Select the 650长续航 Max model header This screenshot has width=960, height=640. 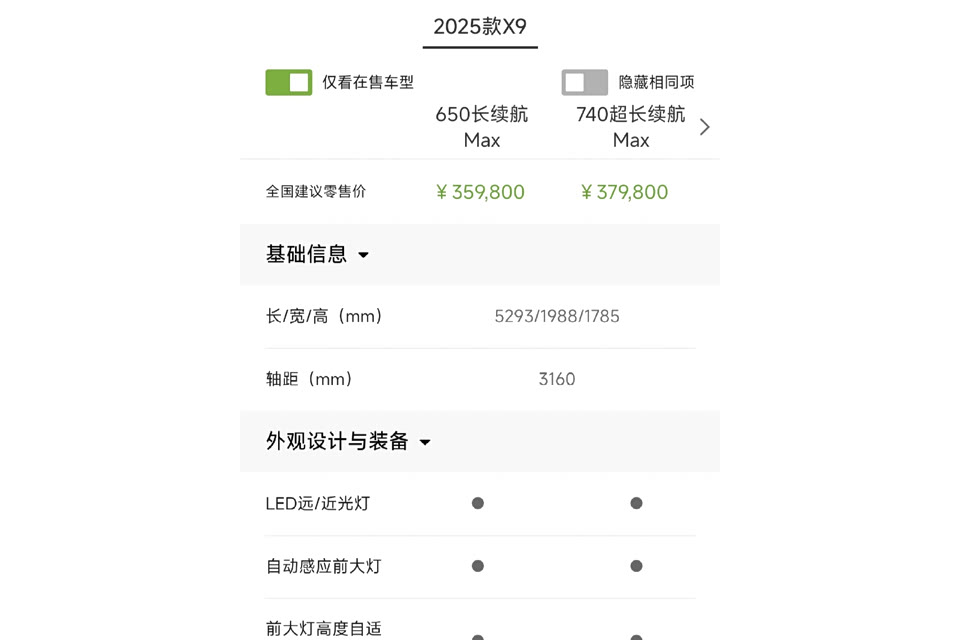(x=482, y=127)
